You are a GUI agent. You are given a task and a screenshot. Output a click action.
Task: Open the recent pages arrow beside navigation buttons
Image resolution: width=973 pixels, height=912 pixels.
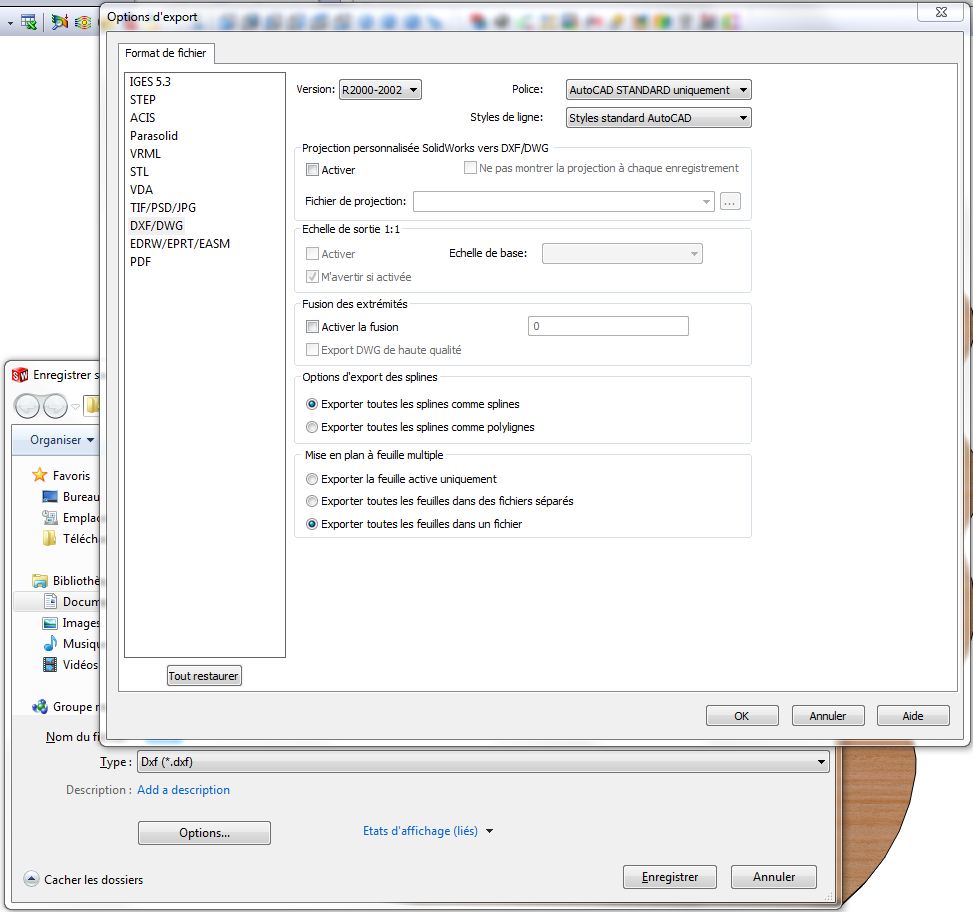coord(76,407)
